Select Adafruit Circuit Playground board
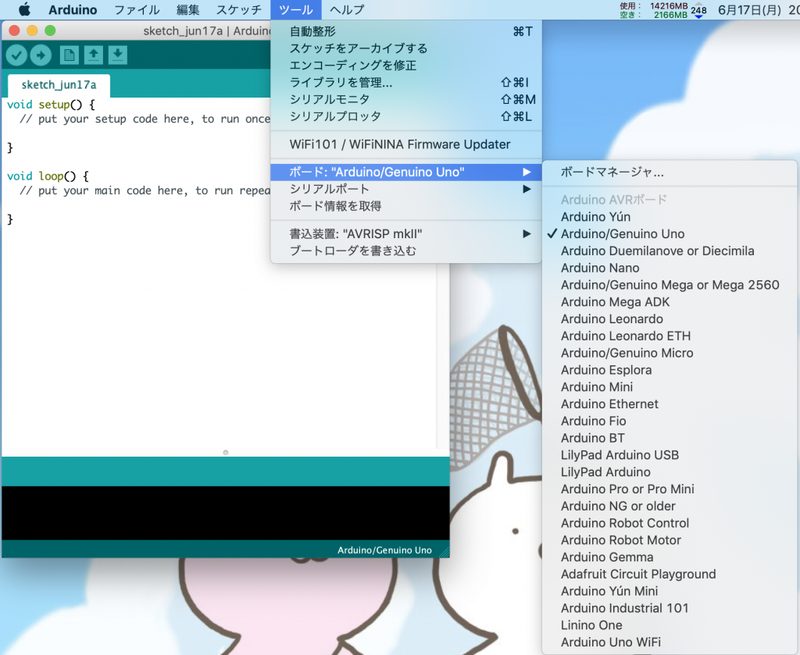 tap(669, 574)
